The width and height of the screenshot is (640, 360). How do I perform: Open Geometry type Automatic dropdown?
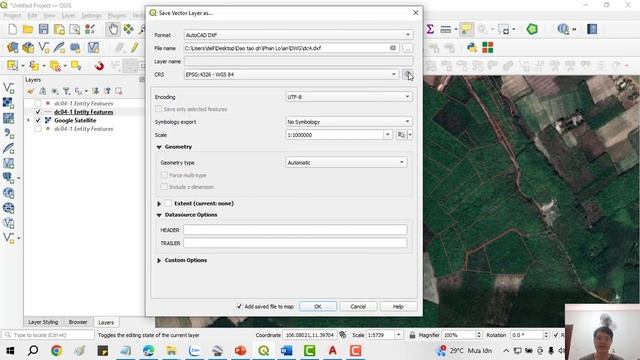coord(346,162)
